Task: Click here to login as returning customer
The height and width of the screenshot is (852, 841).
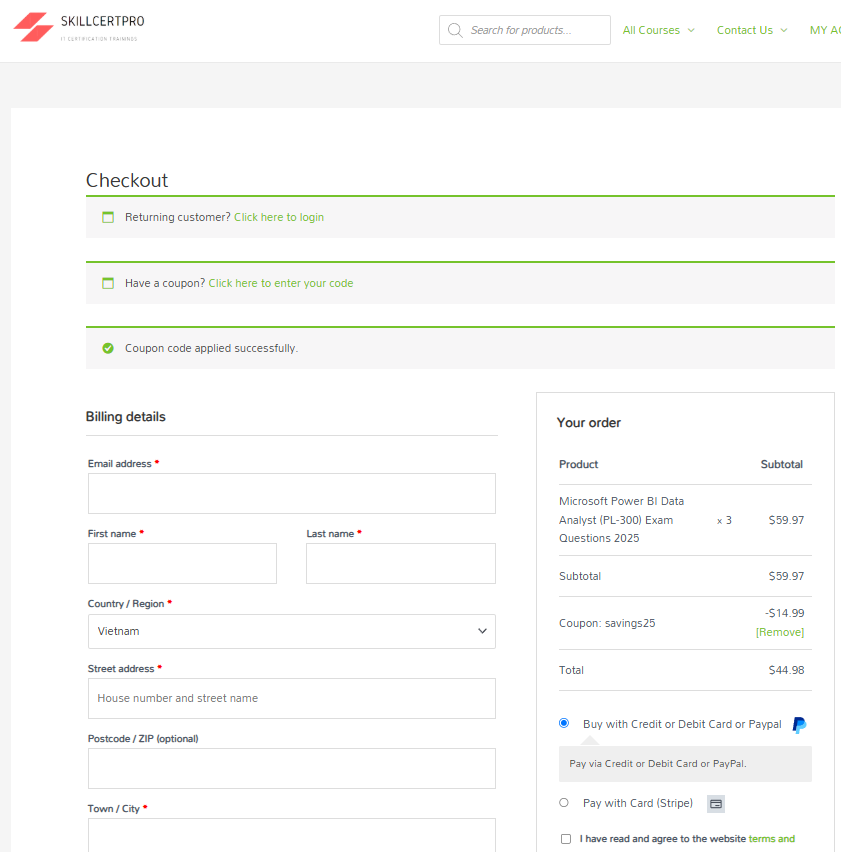Action: click(x=279, y=216)
